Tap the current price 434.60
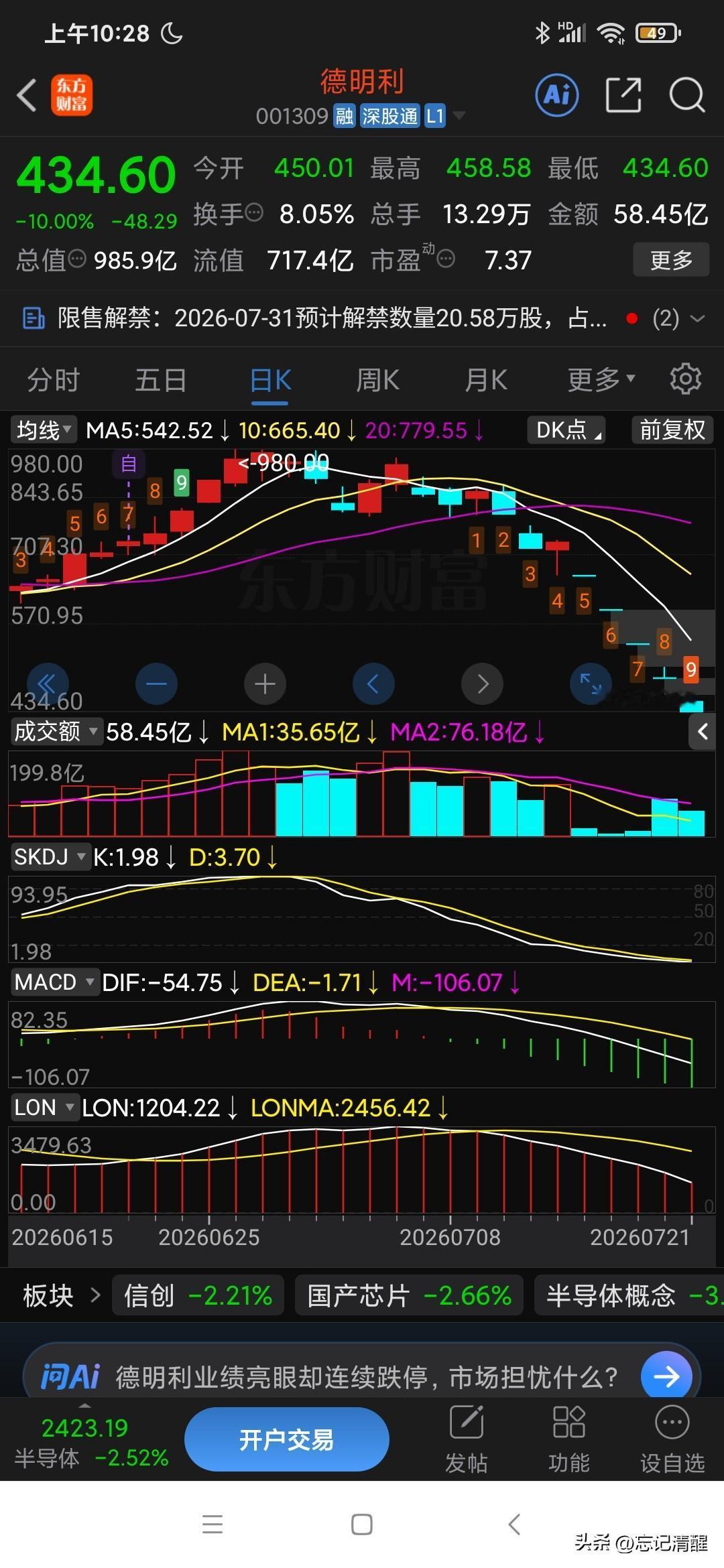The image size is (724, 1568). (x=96, y=175)
